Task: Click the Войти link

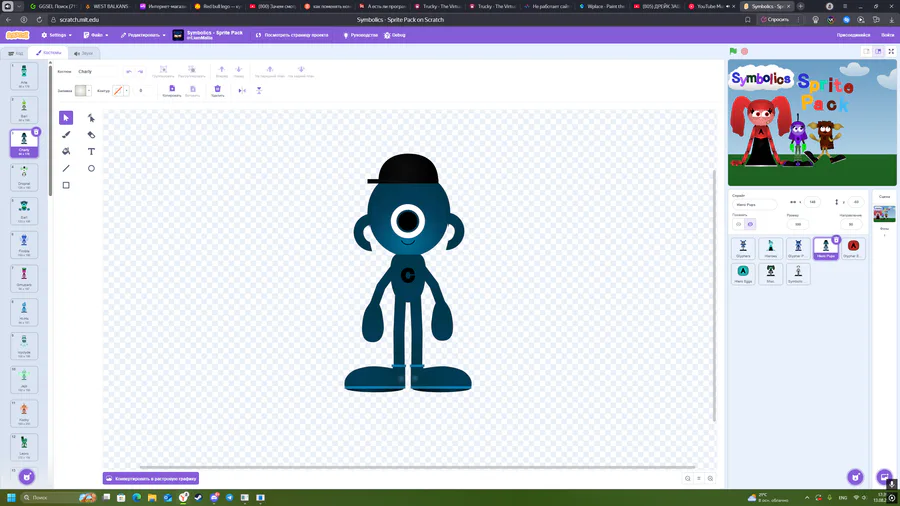Action: coord(887,35)
